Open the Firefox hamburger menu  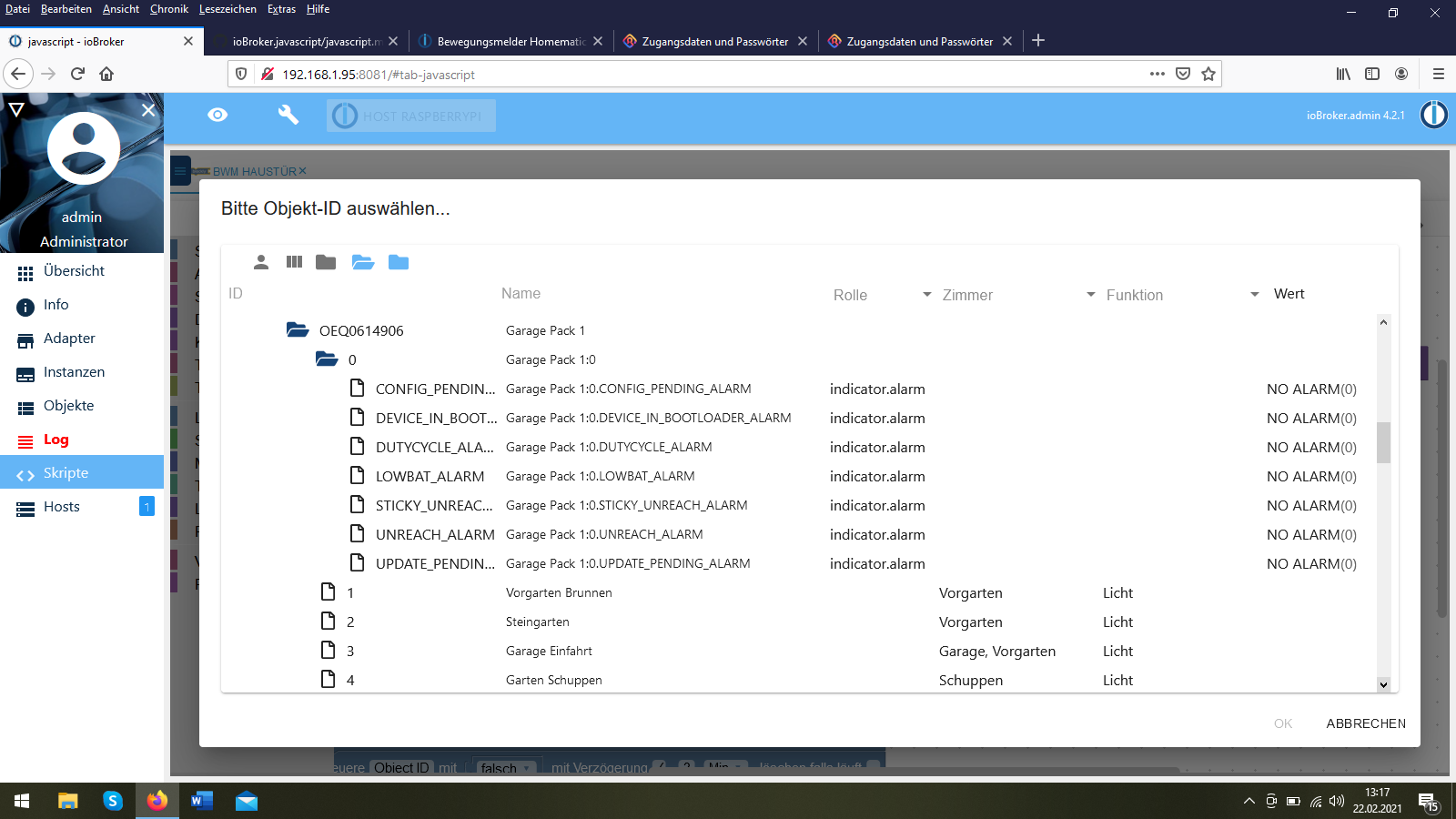(1438, 74)
